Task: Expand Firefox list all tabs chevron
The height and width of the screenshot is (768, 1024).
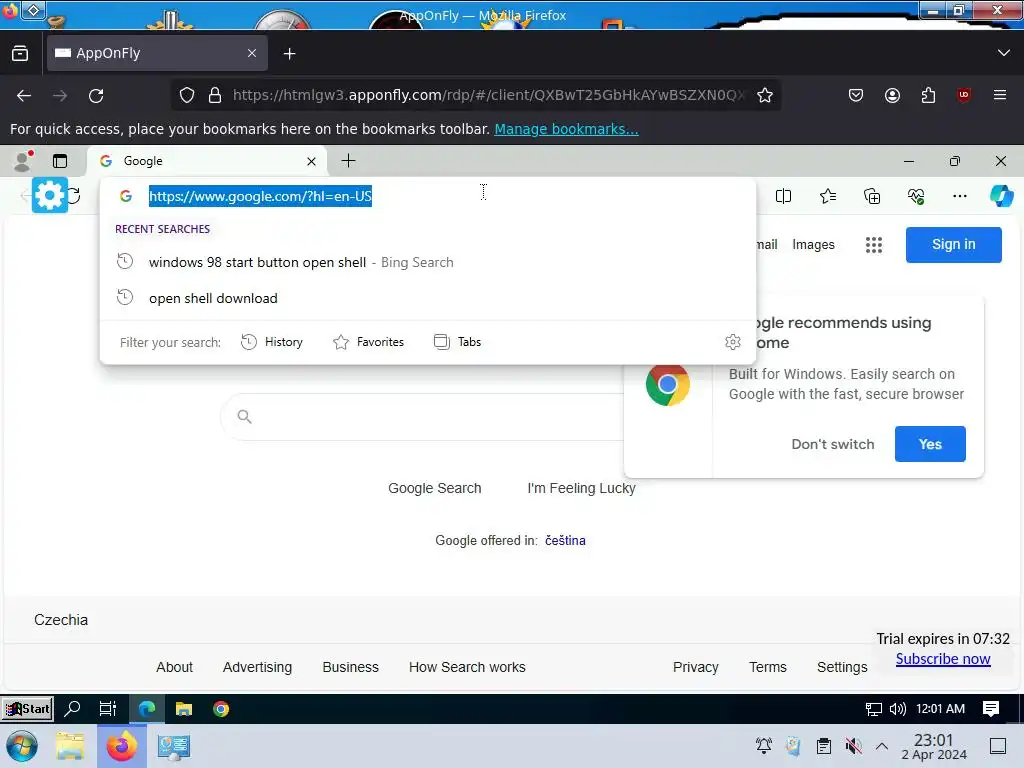Action: pos(1004,53)
